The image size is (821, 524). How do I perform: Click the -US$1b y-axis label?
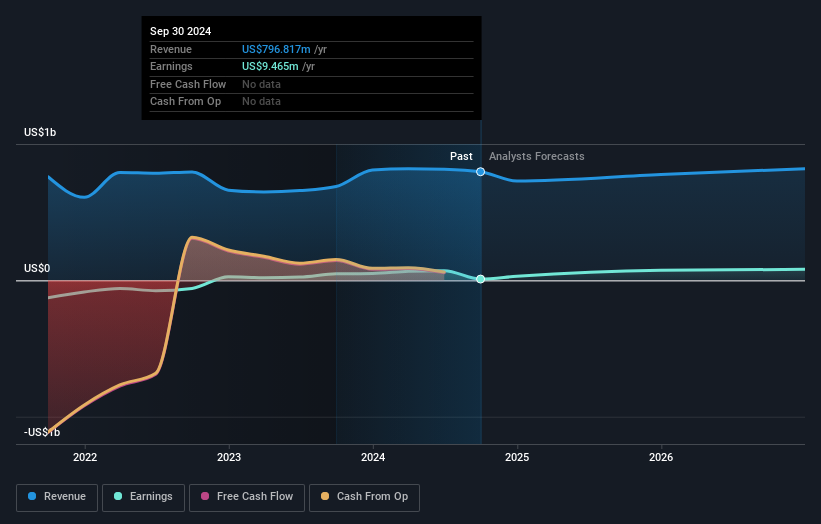click(x=42, y=432)
